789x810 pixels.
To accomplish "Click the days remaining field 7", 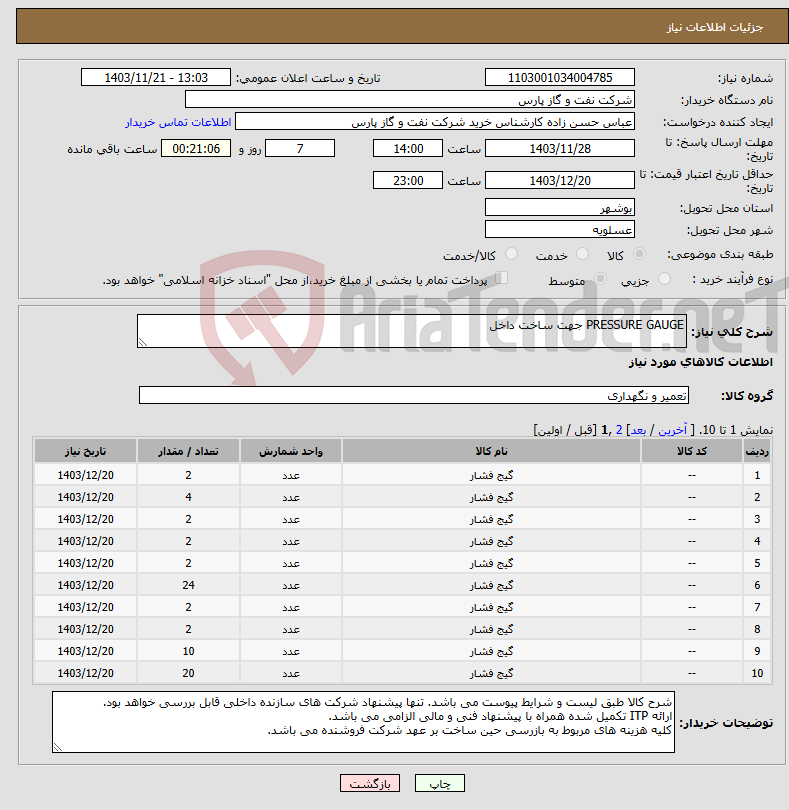I will pyautogui.click(x=300, y=149).
